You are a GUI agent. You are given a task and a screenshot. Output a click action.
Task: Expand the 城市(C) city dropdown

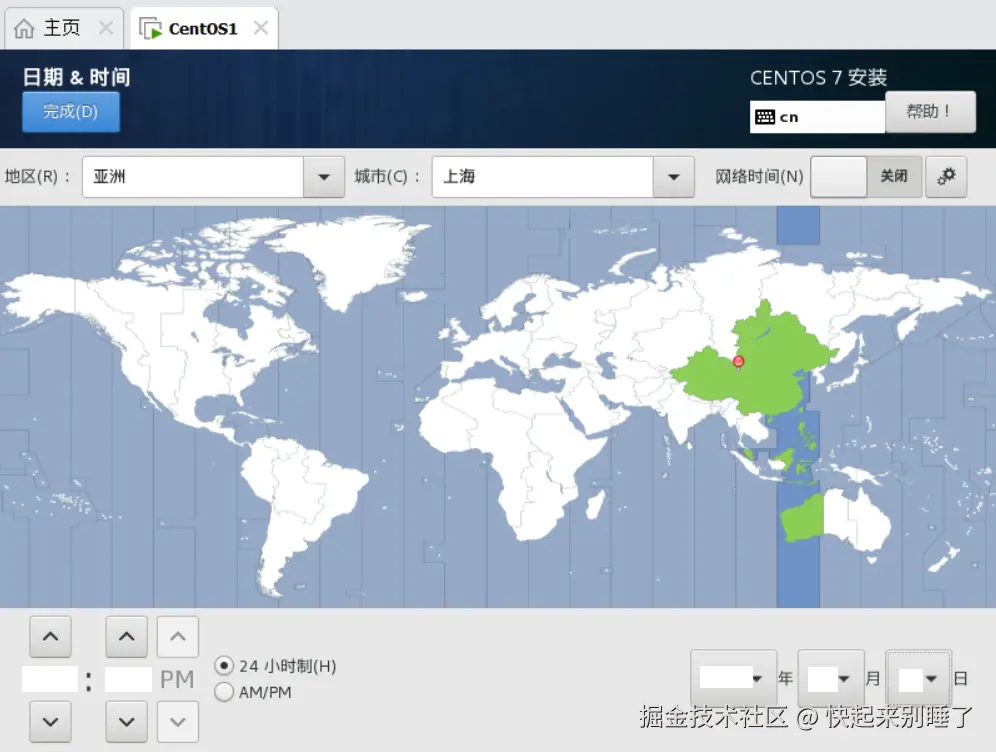coord(673,177)
